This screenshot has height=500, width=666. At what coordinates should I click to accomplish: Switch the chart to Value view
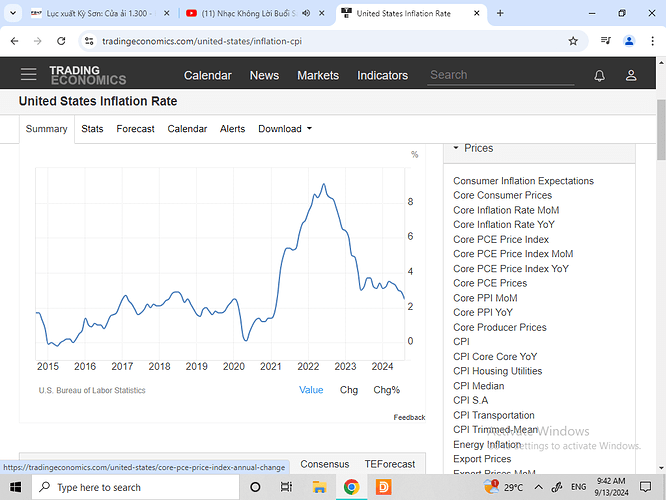click(311, 390)
